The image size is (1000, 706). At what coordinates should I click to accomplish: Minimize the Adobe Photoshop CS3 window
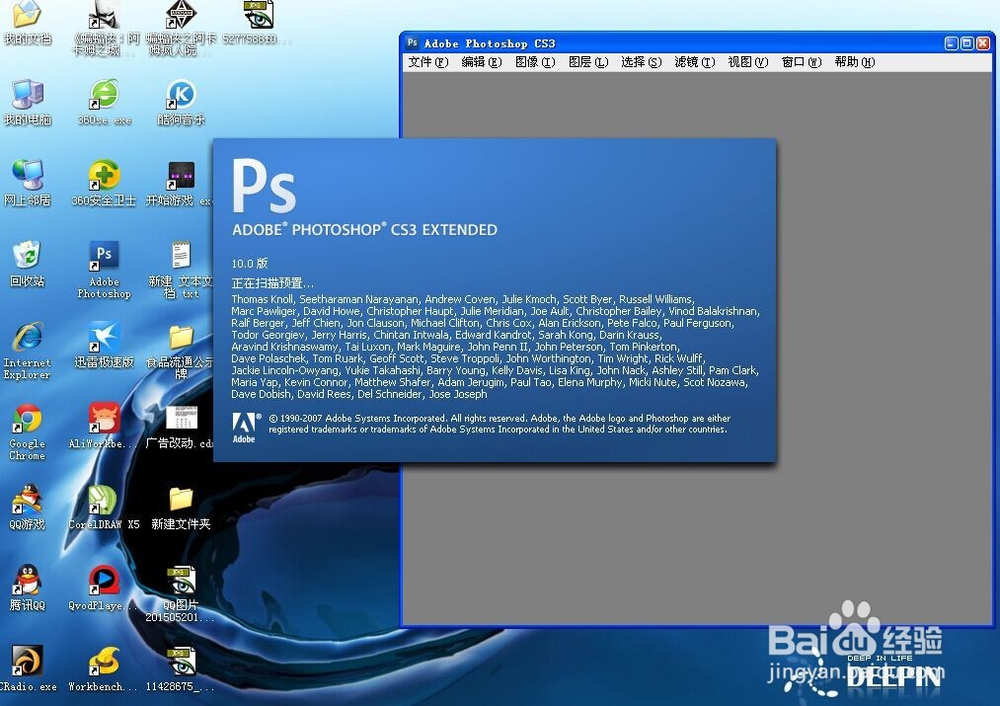[x=951, y=43]
